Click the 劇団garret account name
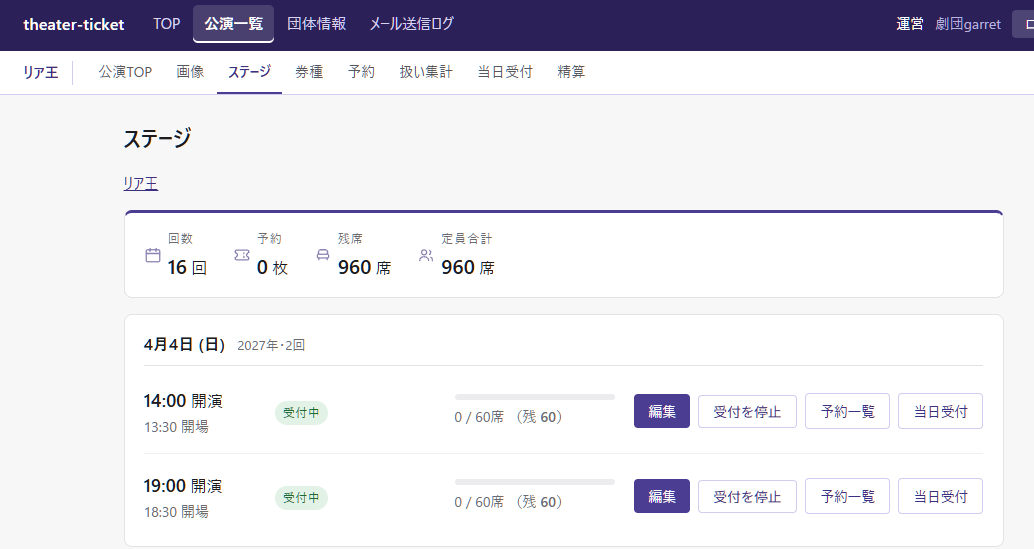 (967, 24)
